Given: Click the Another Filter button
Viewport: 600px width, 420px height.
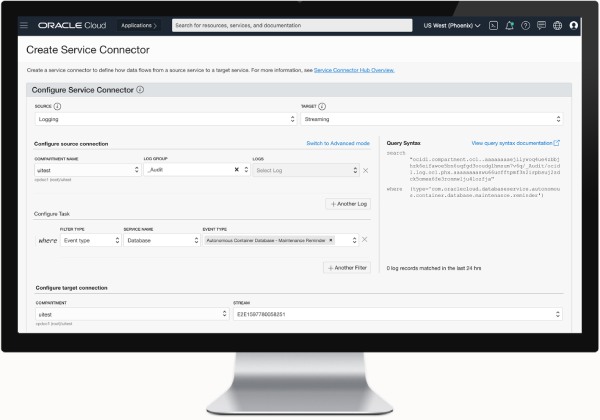Looking at the screenshot, I should [347, 268].
